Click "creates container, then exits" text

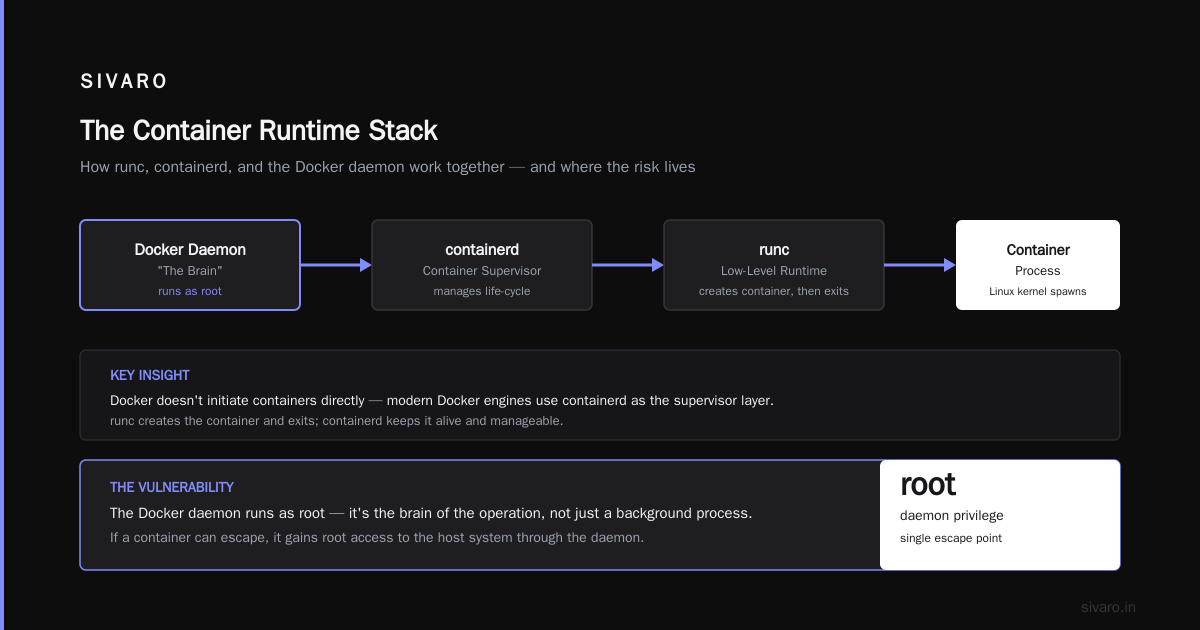click(x=774, y=291)
